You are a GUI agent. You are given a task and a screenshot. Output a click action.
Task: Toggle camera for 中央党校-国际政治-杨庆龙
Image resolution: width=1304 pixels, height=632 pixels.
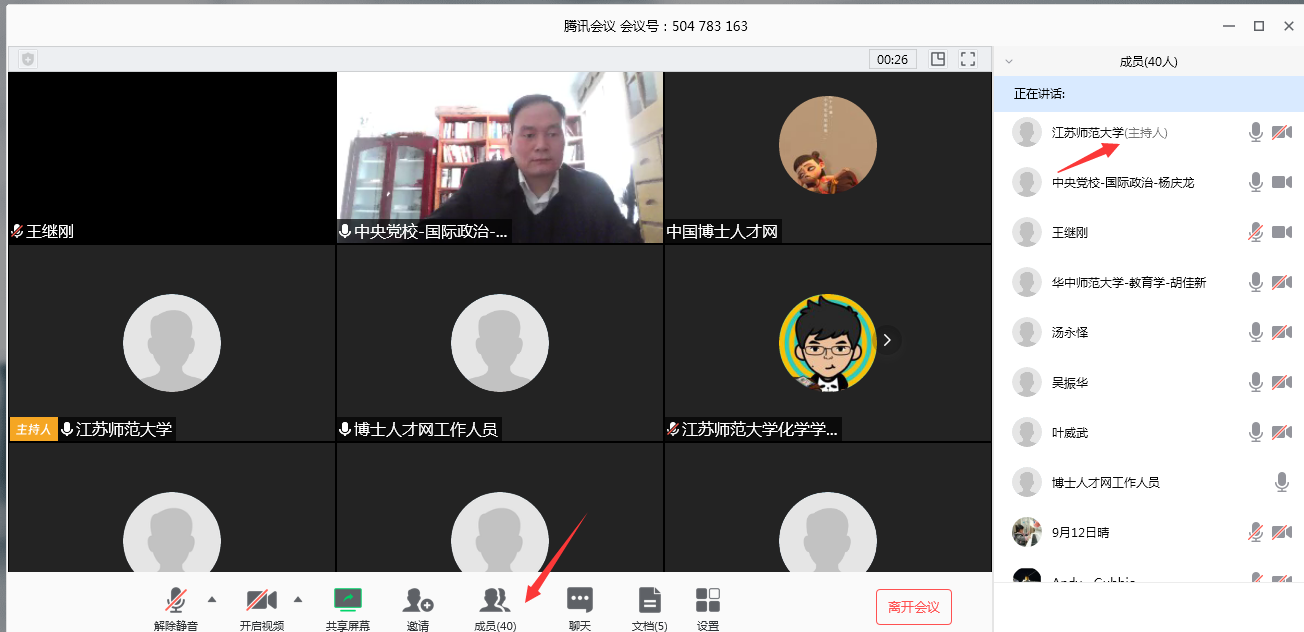coord(1282,182)
